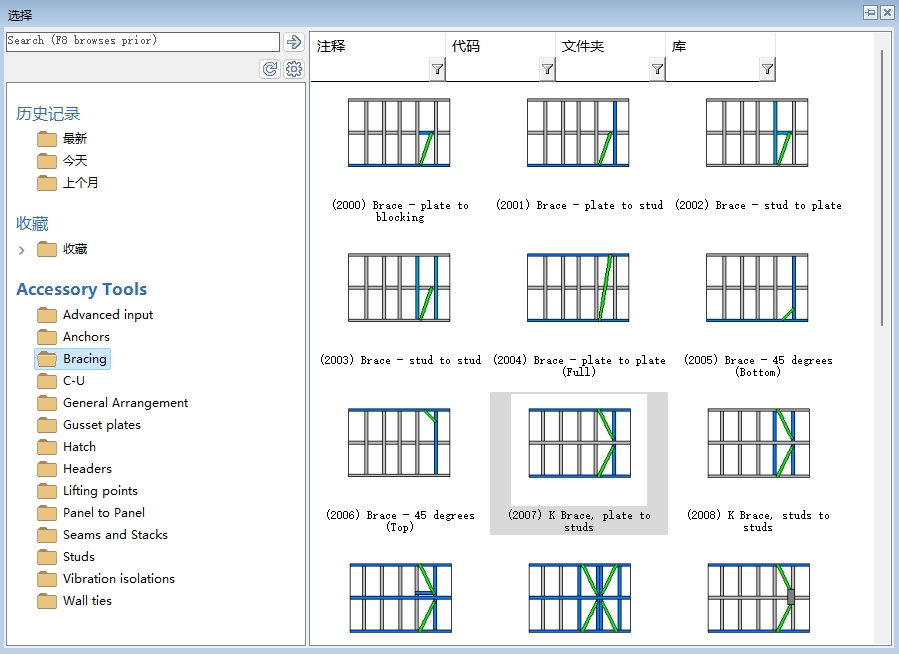Click the 历史记录 section heading
This screenshot has width=899, height=654.
(48, 113)
